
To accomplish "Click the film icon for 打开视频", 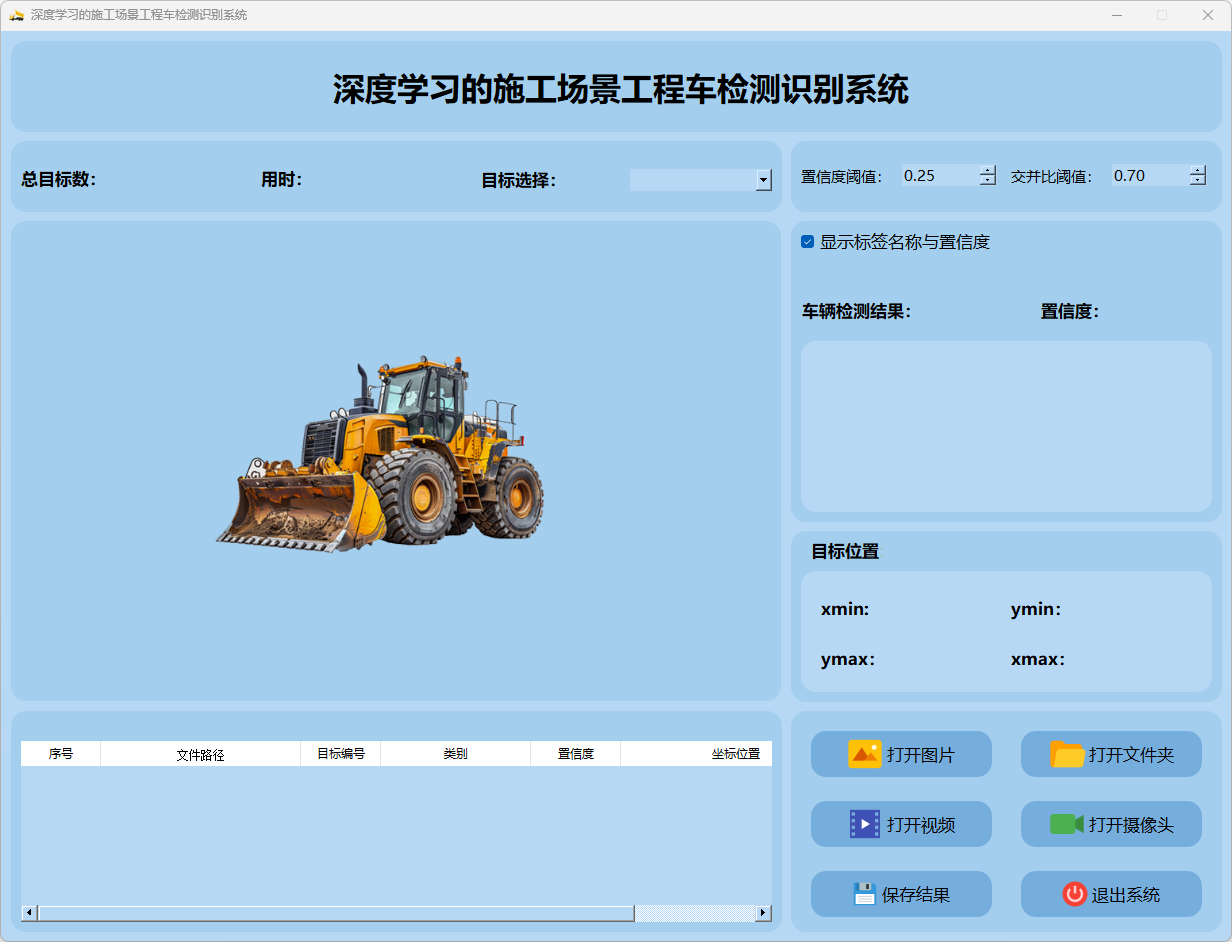I will (x=864, y=824).
